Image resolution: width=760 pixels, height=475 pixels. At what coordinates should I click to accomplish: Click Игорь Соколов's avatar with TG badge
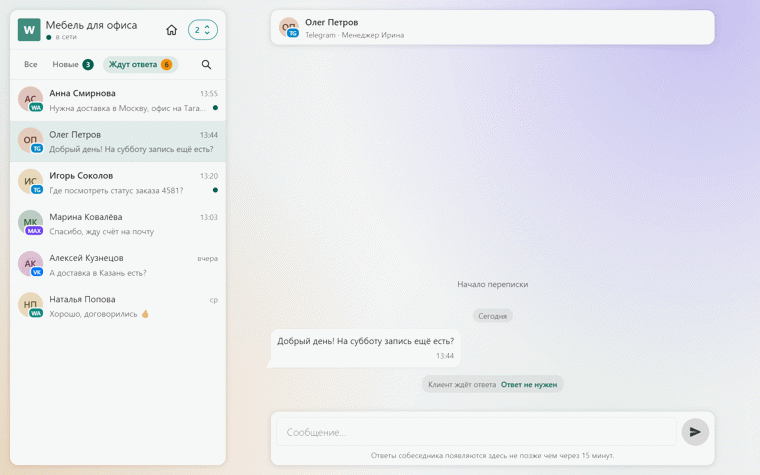pos(31,182)
